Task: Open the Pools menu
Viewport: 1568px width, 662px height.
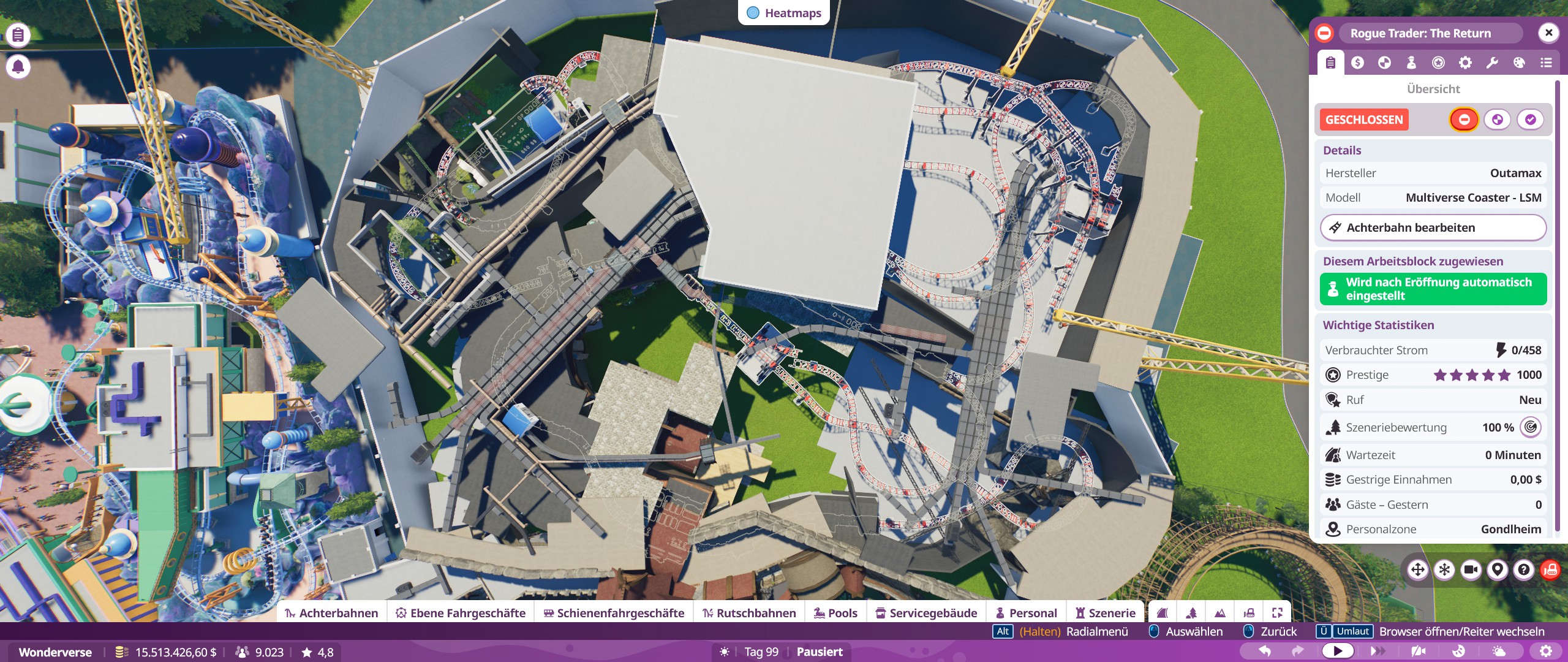Action: 835,613
